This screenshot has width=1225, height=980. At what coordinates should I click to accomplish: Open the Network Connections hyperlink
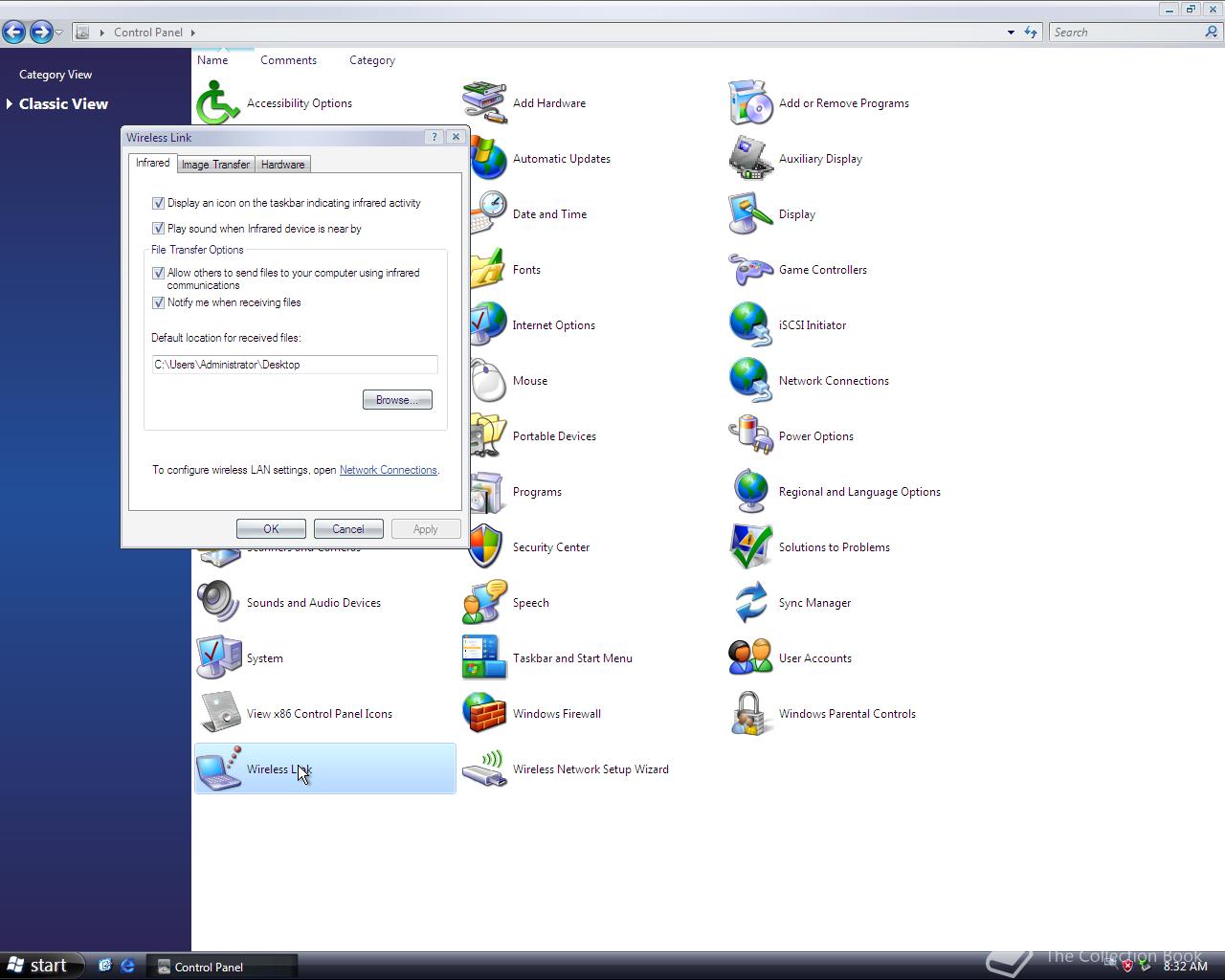click(389, 470)
